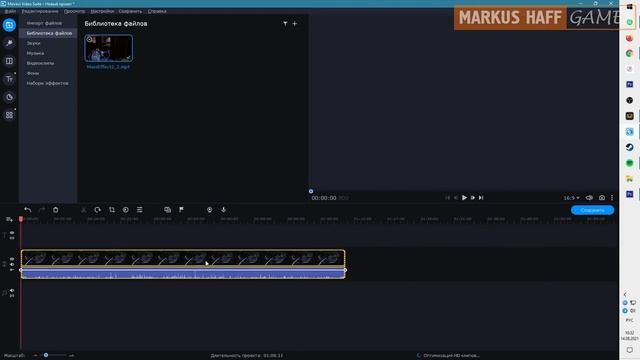
Task: Select Наборы эффектов category
Action: [48, 83]
